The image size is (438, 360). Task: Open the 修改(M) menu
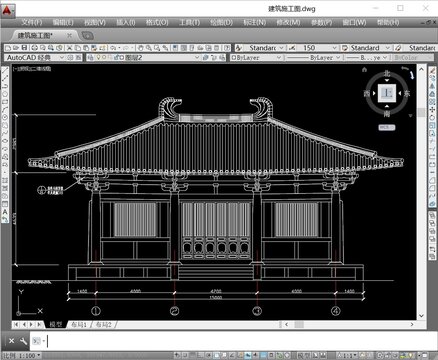point(288,22)
